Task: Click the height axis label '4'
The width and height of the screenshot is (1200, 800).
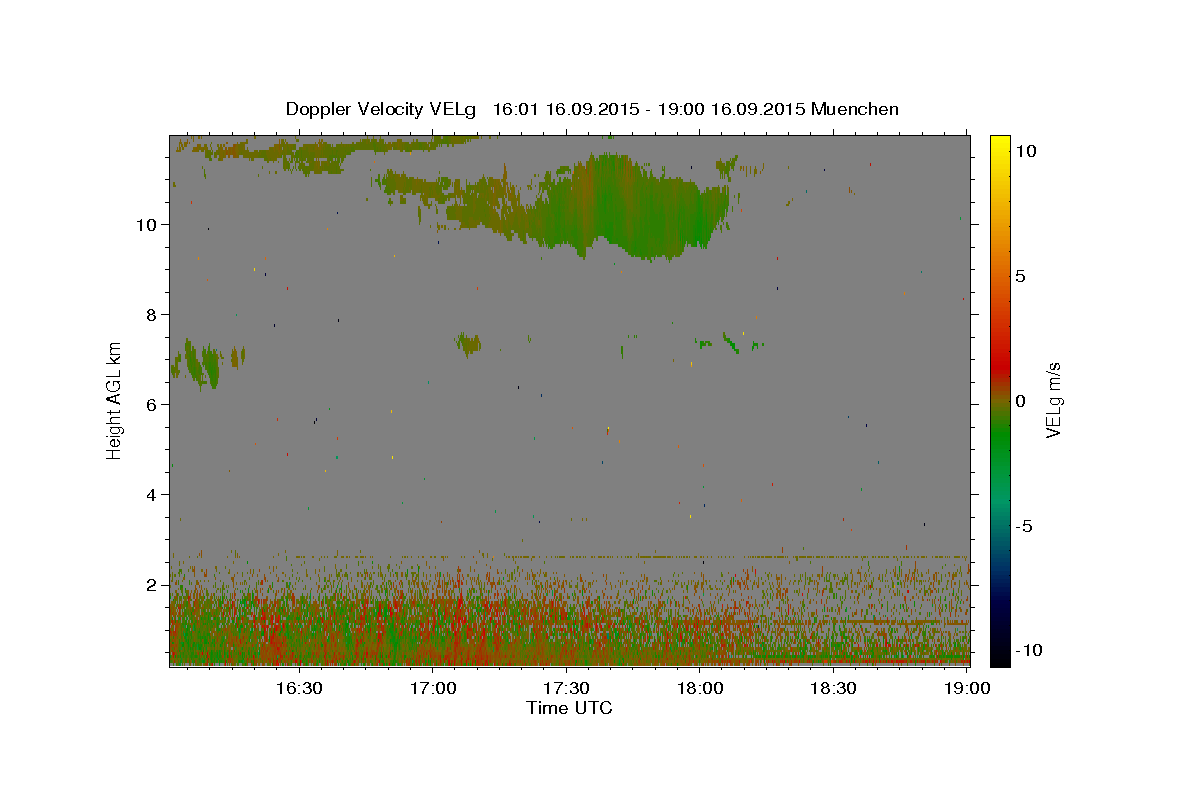Action: 152,495
